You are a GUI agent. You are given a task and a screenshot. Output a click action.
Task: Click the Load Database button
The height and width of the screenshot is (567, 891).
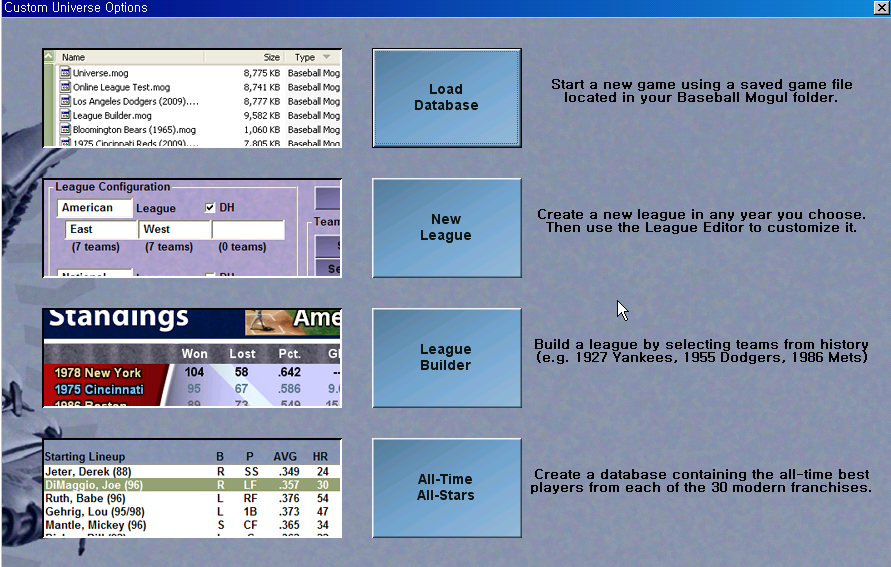(x=447, y=98)
